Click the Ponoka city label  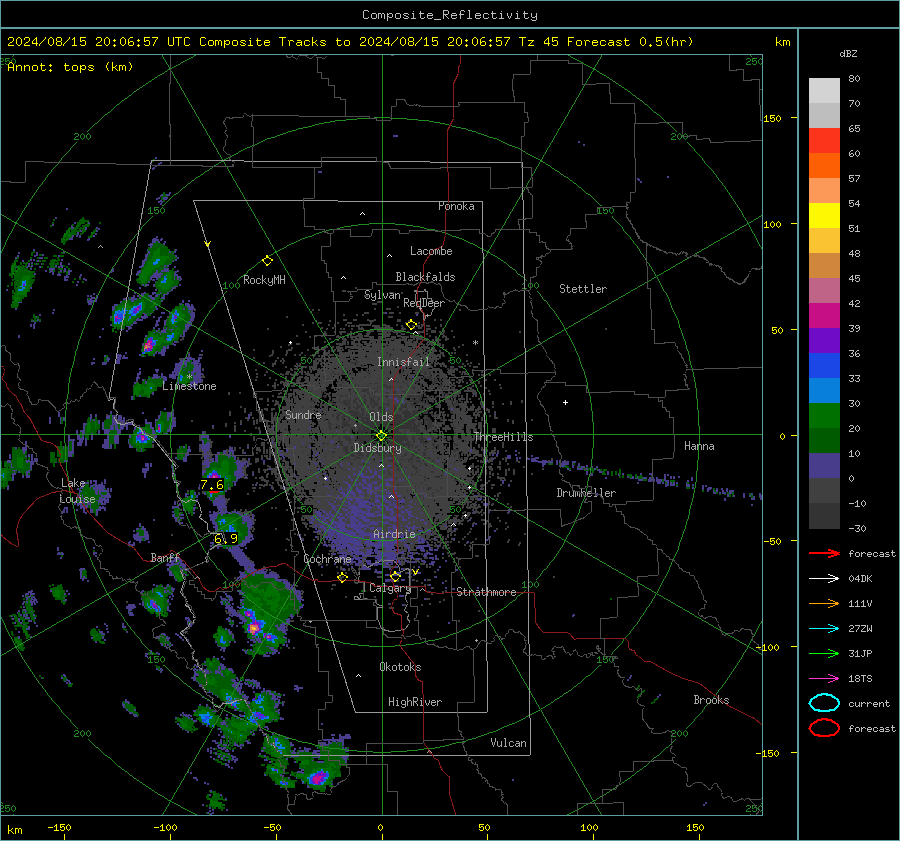pos(456,206)
